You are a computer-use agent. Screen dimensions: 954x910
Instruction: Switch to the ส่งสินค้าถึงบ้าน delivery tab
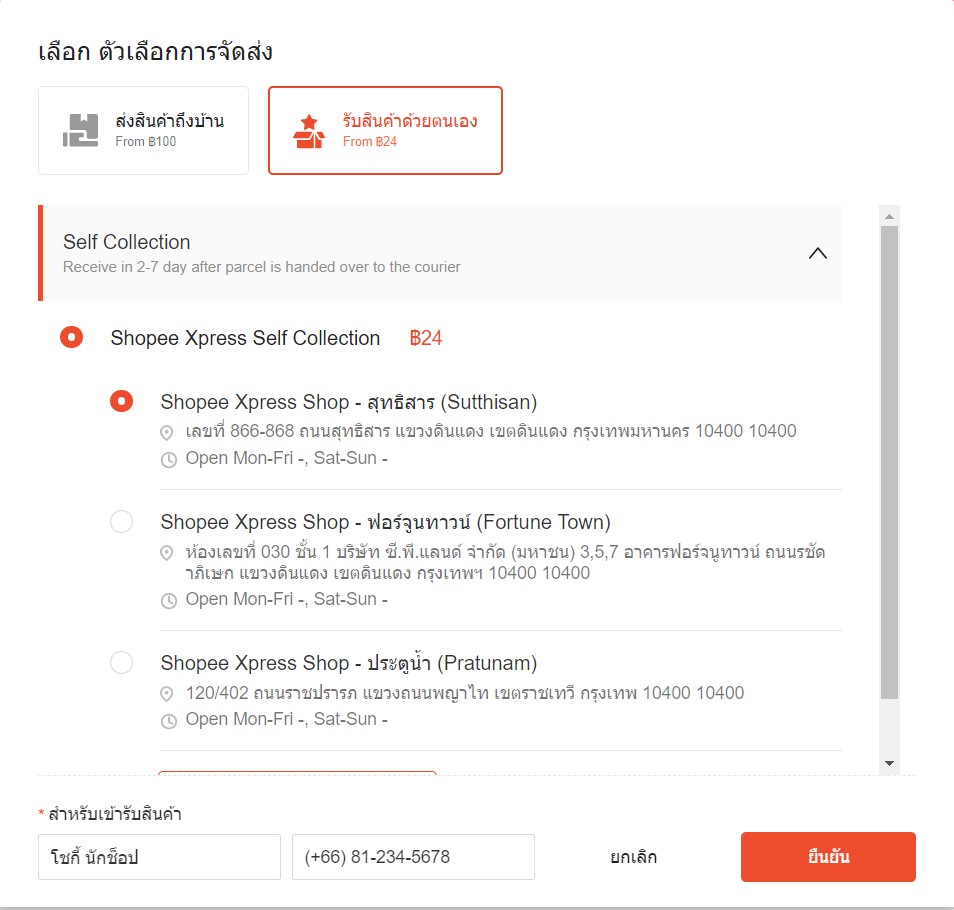point(143,130)
